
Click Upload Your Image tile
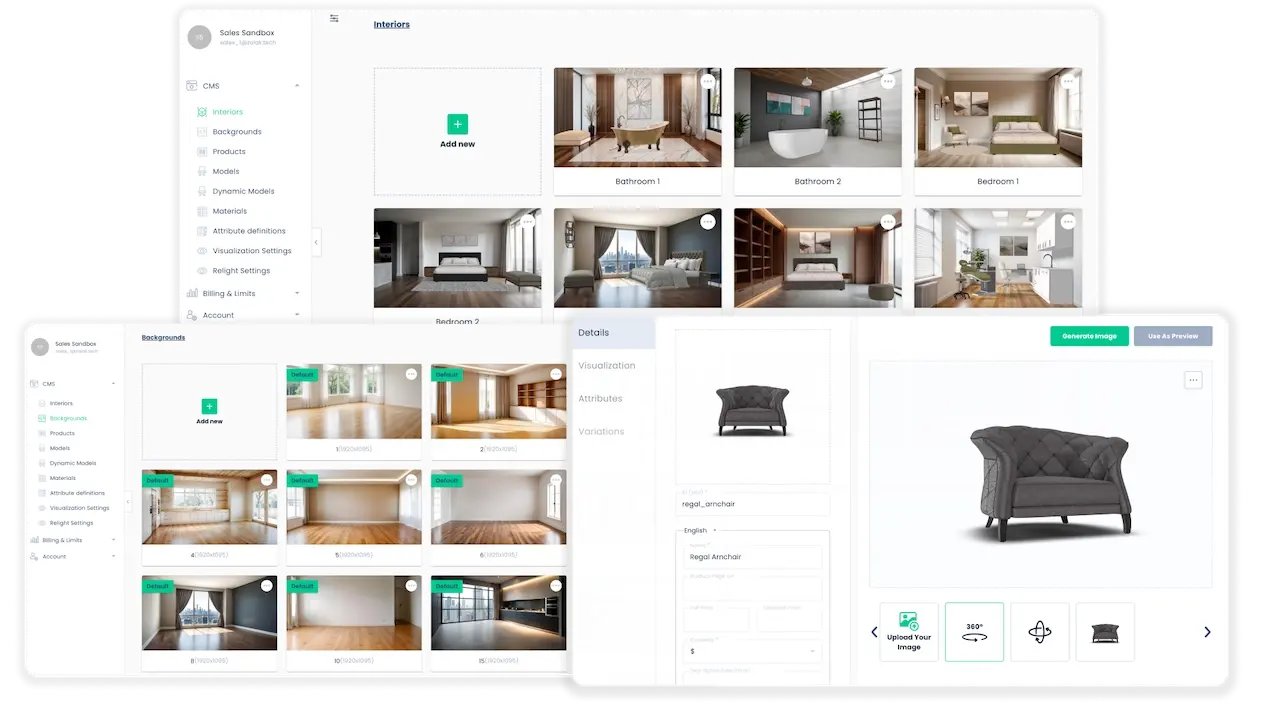909,632
